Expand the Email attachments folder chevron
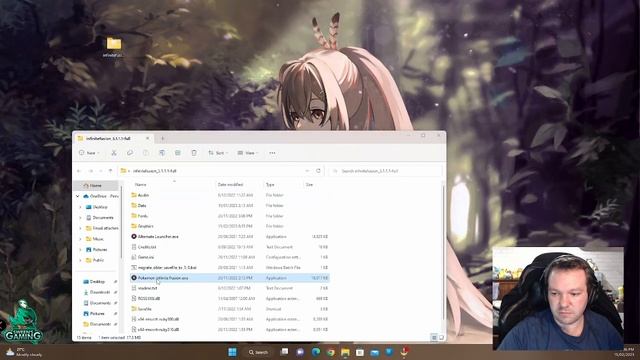Viewport: 640px width, 360px height. point(80,228)
